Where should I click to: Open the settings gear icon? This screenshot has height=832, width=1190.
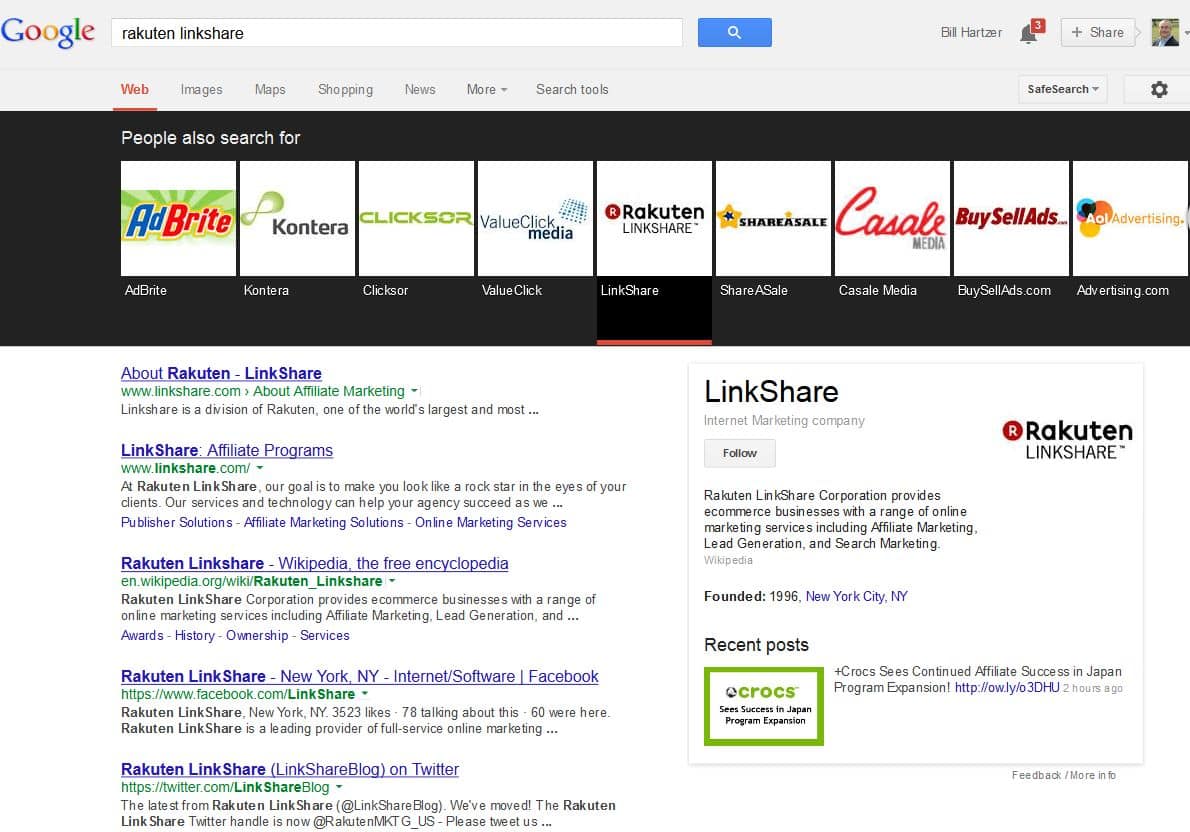click(x=1159, y=90)
